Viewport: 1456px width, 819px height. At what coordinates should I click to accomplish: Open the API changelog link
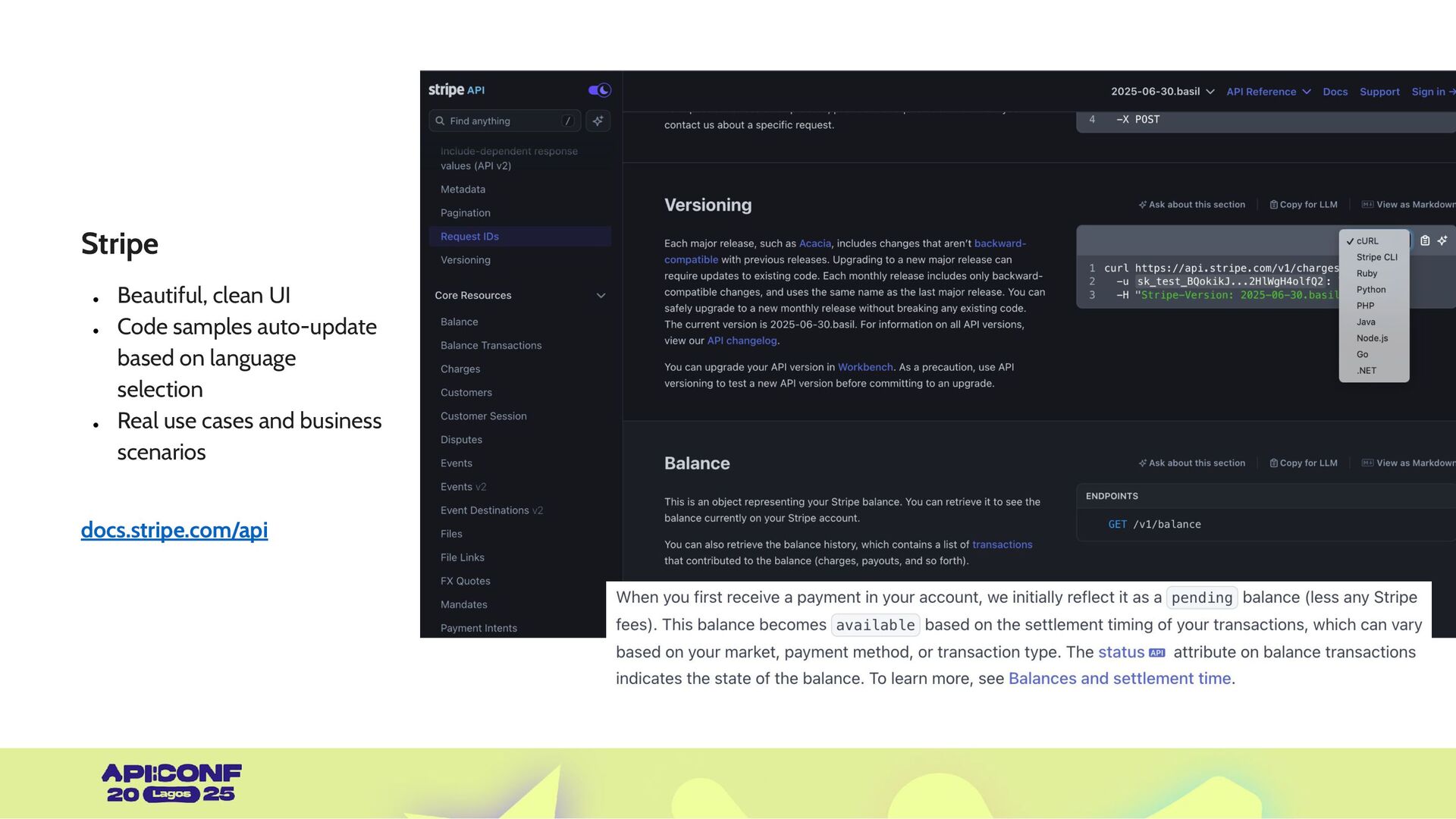click(742, 341)
